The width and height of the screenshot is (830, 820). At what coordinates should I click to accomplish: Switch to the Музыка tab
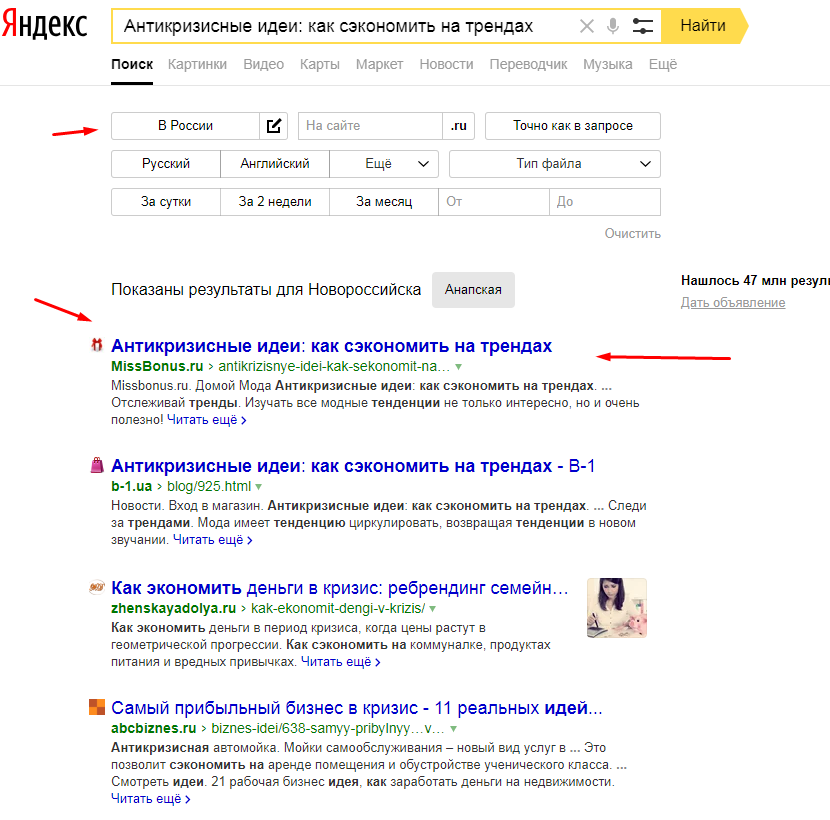pyautogui.click(x=608, y=65)
